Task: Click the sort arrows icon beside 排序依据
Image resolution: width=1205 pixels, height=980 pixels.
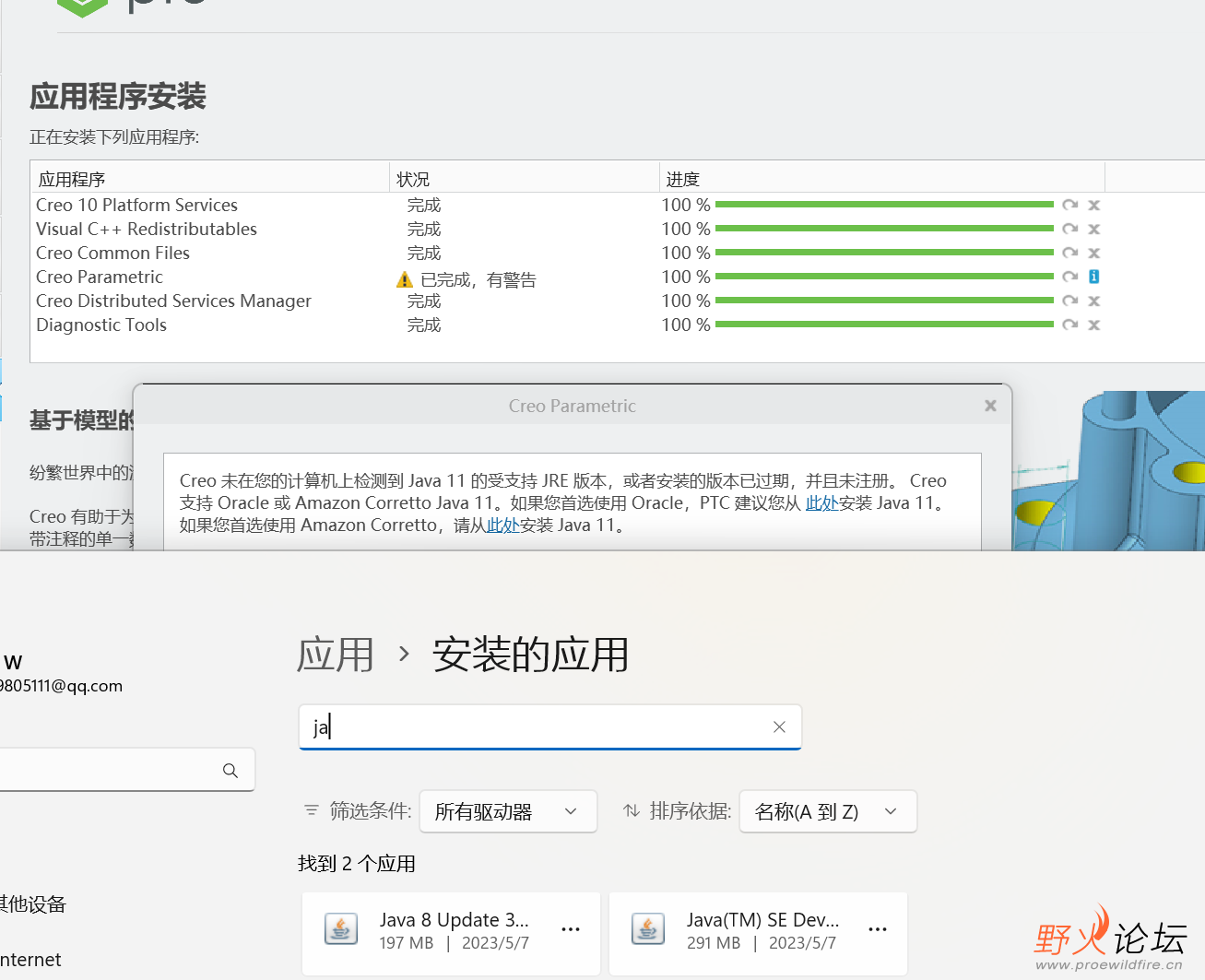Action: click(632, 810)
